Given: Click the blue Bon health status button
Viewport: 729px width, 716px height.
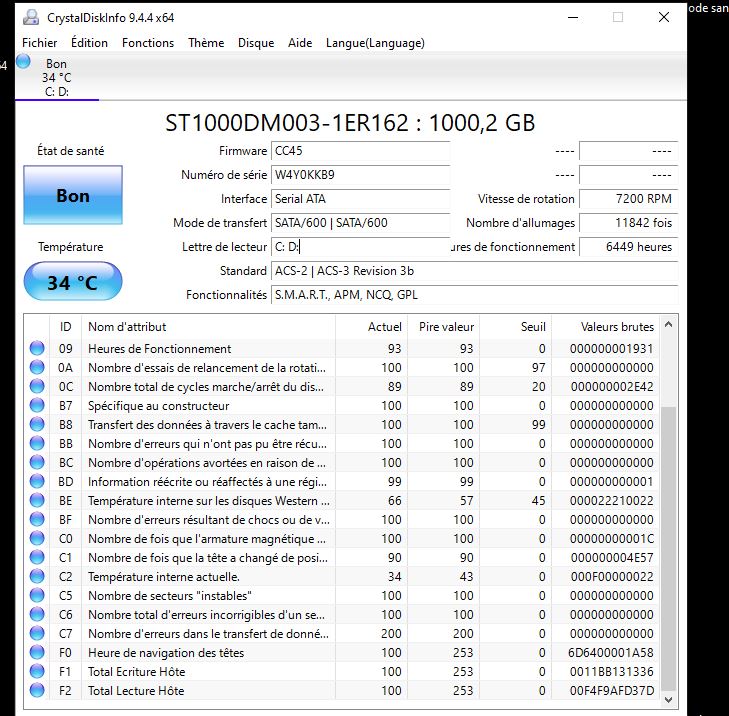Looking at the screenshot, I should click(x=73, y=195).
